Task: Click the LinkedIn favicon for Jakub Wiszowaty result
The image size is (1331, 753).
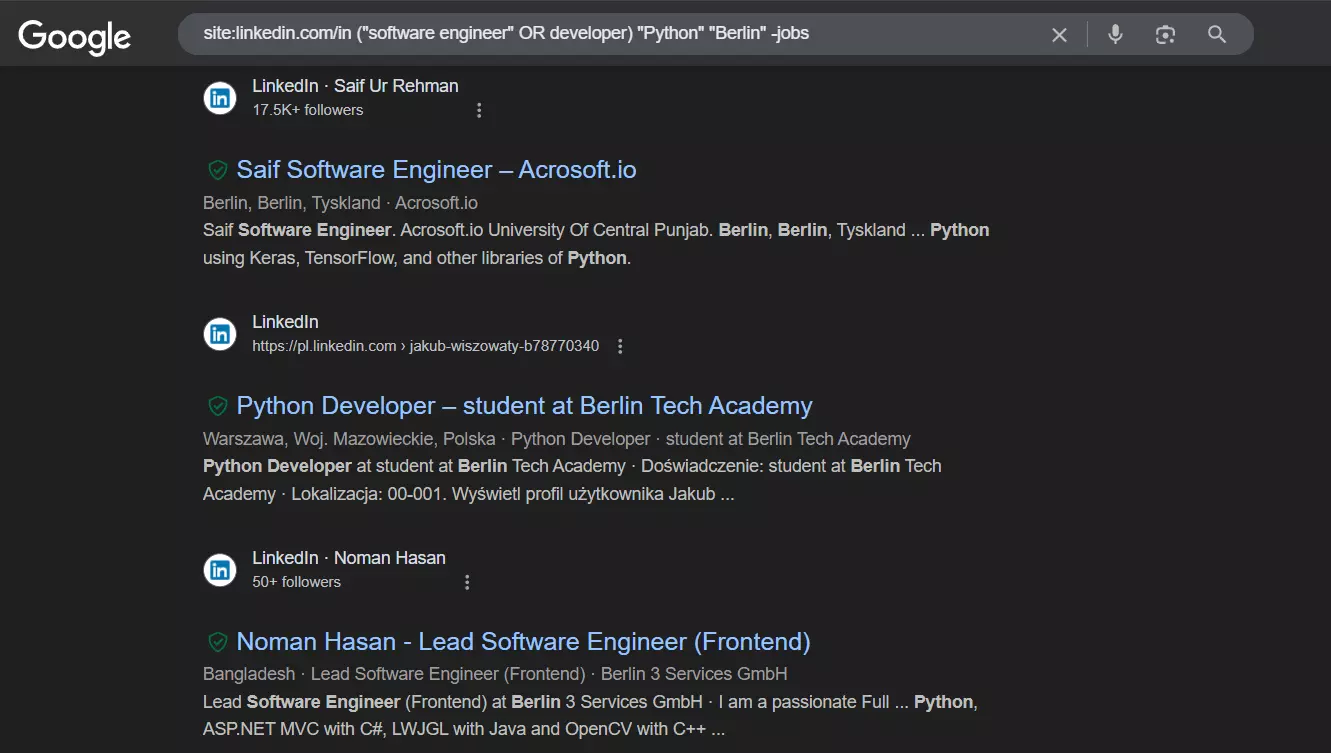Action: 219,334
